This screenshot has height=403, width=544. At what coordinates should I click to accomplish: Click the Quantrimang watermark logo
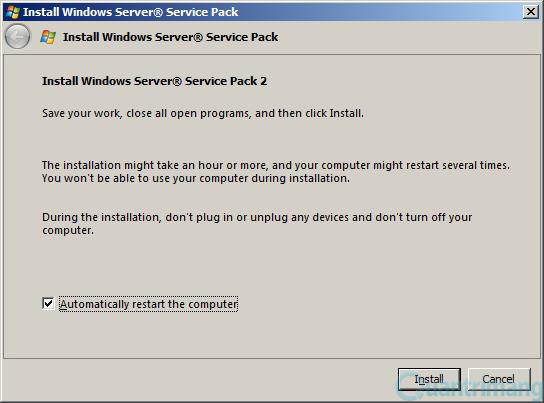470,385
